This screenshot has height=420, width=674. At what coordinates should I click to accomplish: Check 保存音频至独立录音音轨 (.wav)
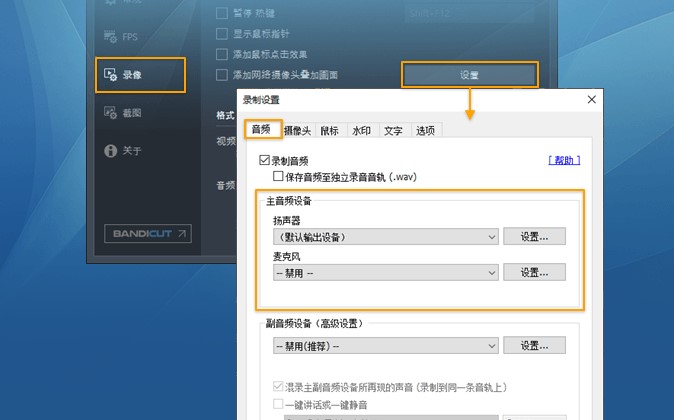coord(278,176)
